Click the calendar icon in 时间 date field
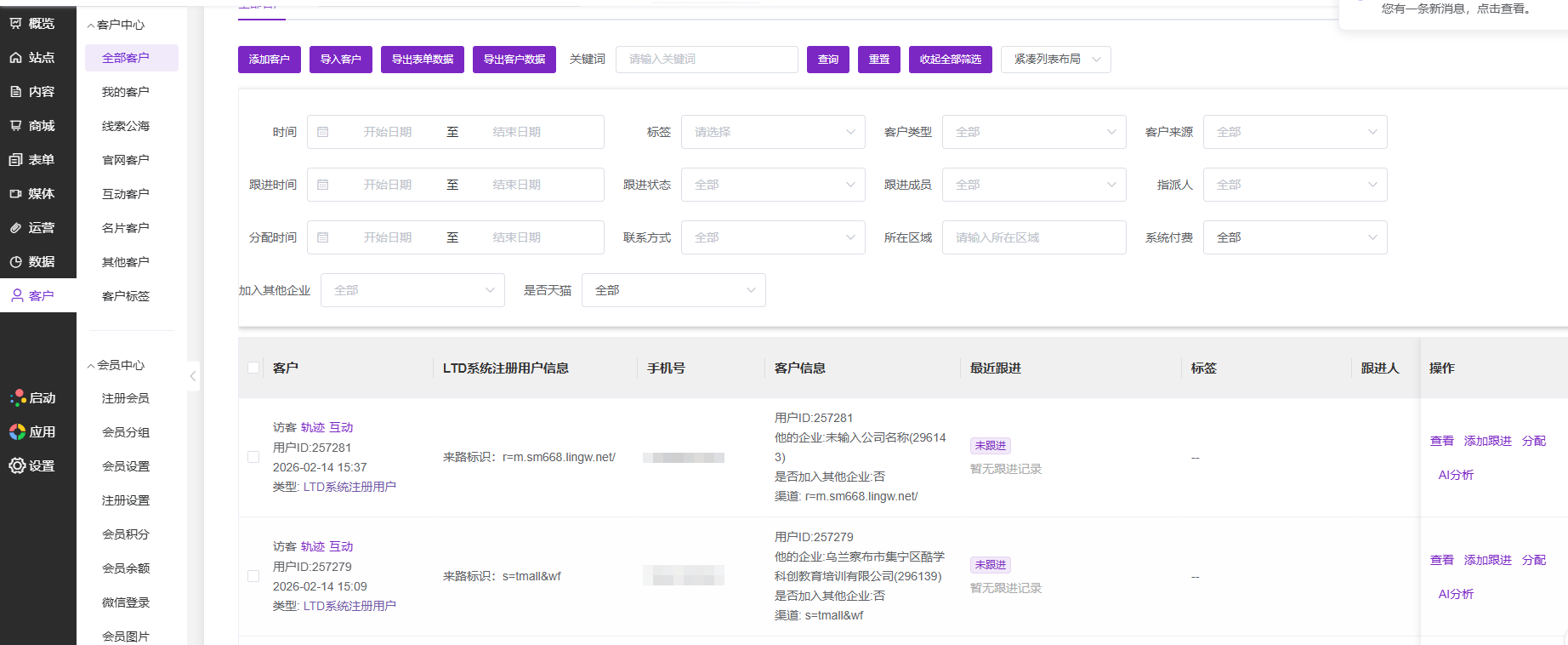1568x645 pixels. click(x=323, y=132)
